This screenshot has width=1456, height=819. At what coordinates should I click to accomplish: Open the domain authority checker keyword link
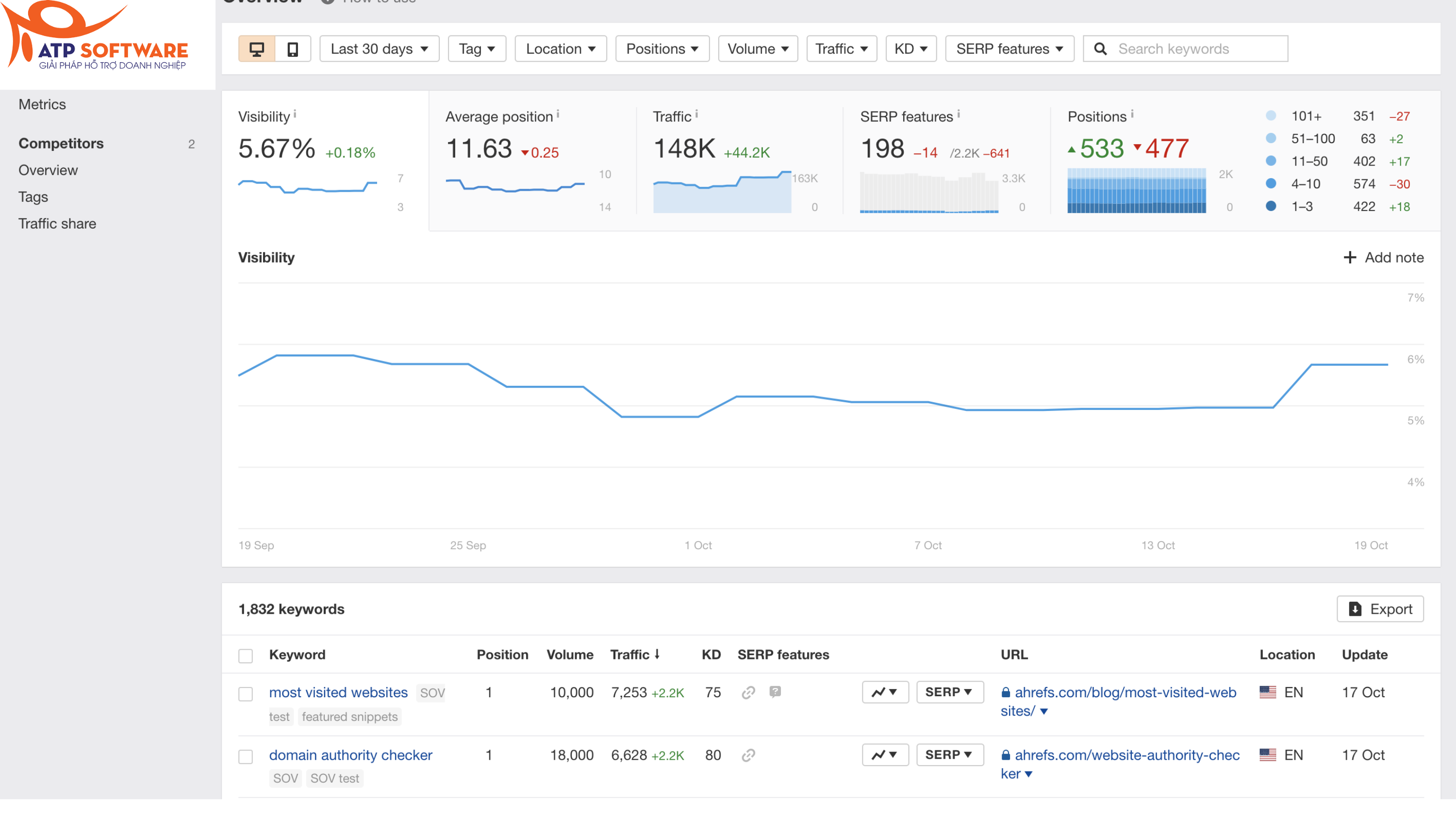[350, 754]
